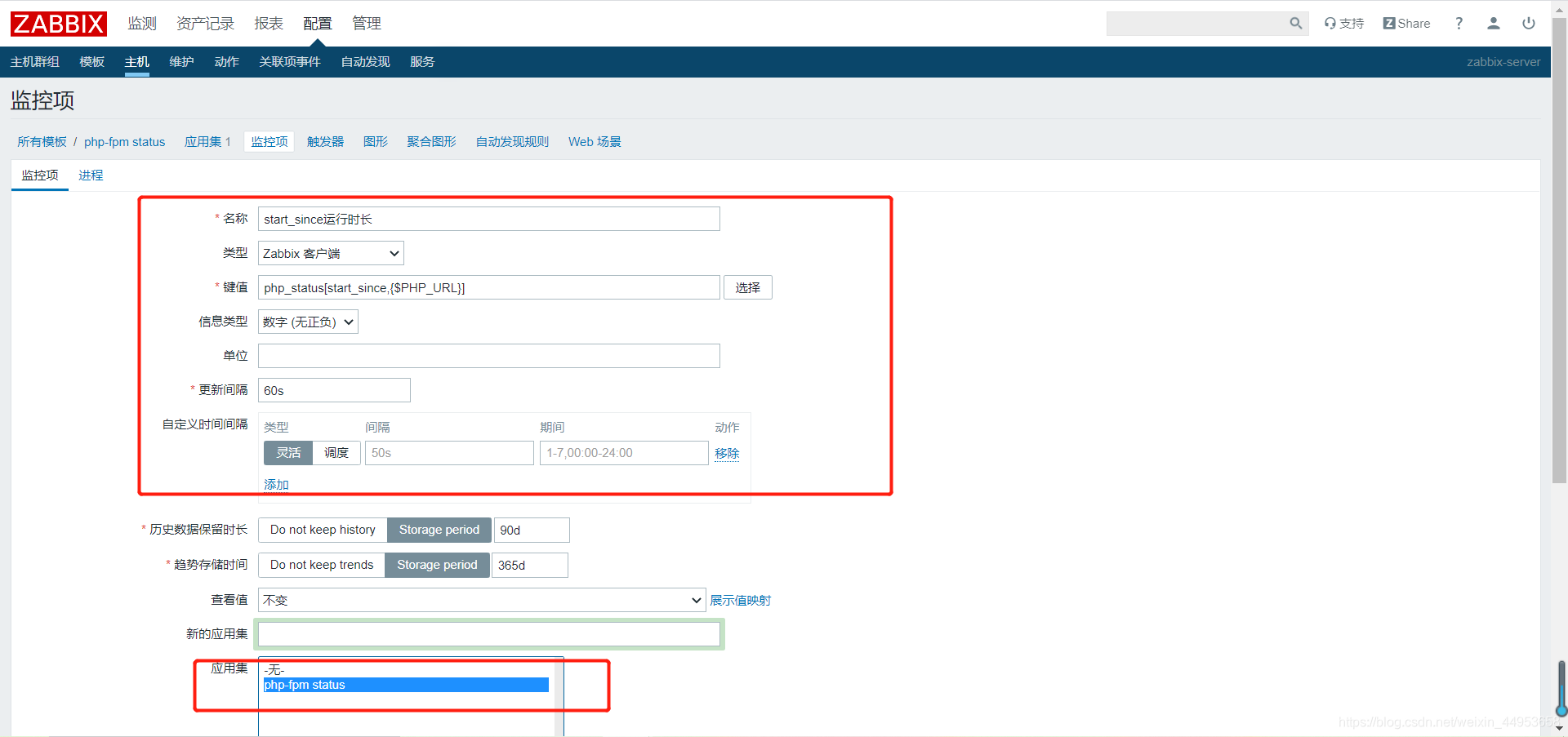Switch to the 监控项 form tab
The height and width of the screenshot is (737, 1568).
tap(40, 175)
